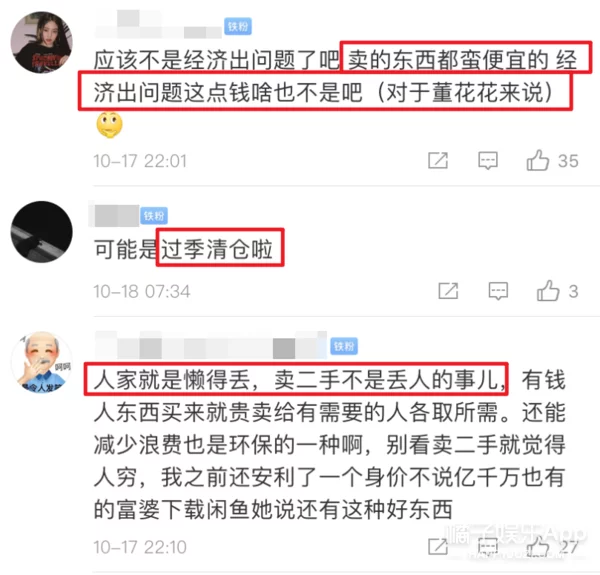Open the third commenter's blurred username
The height and width of the screenshot is (575, 600).
[210, 346]
